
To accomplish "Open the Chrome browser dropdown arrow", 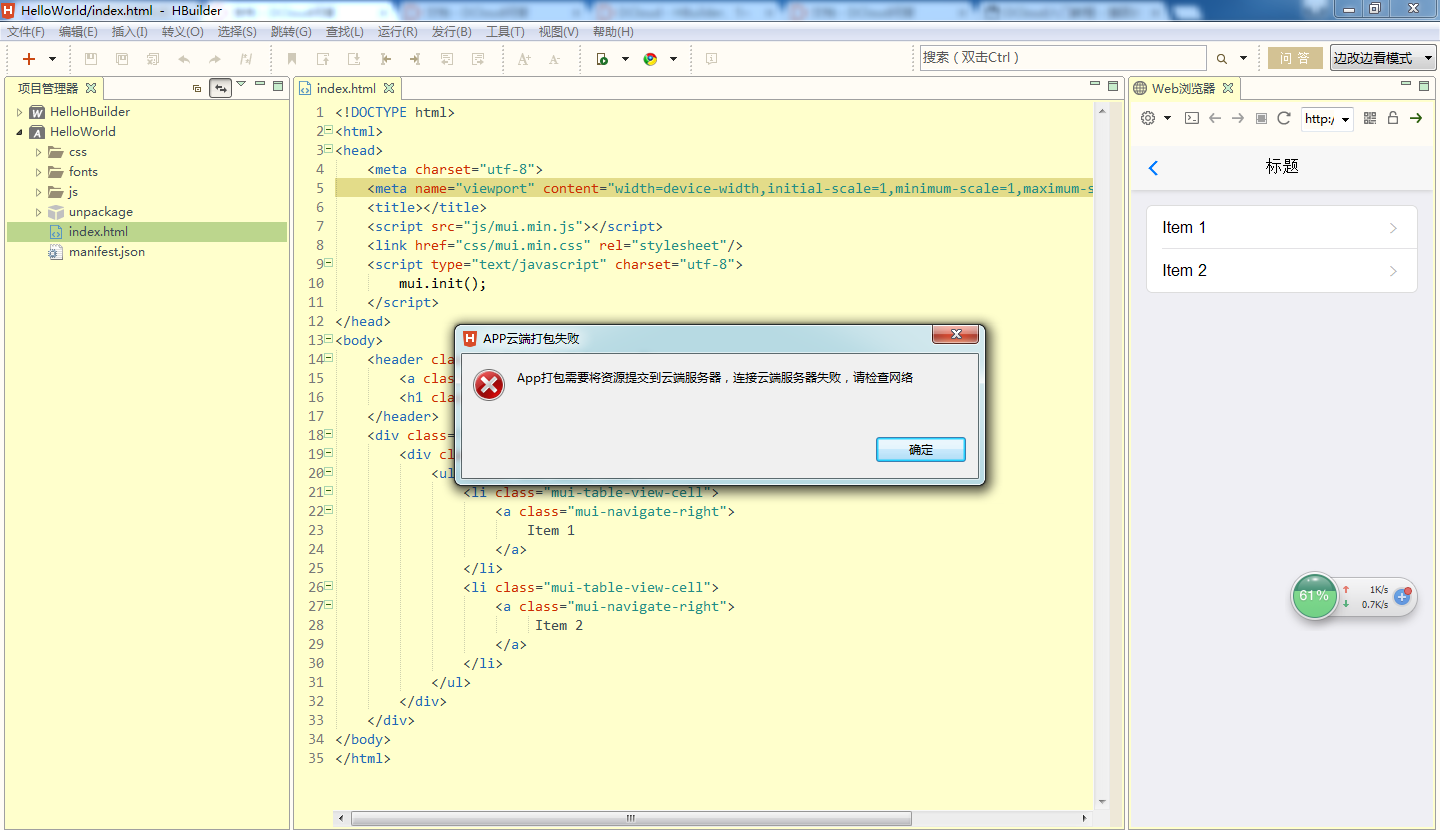I will tap(673, 59).
